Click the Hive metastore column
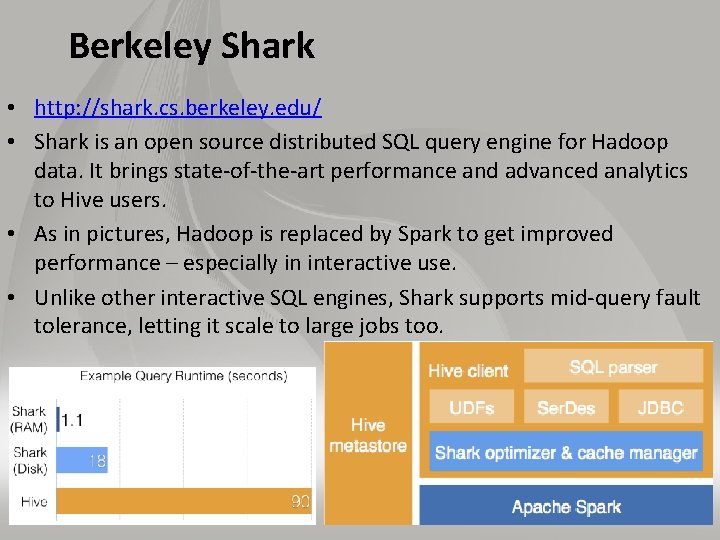The height and width of the screenshot is (540, 720). [x=368, y=433]
